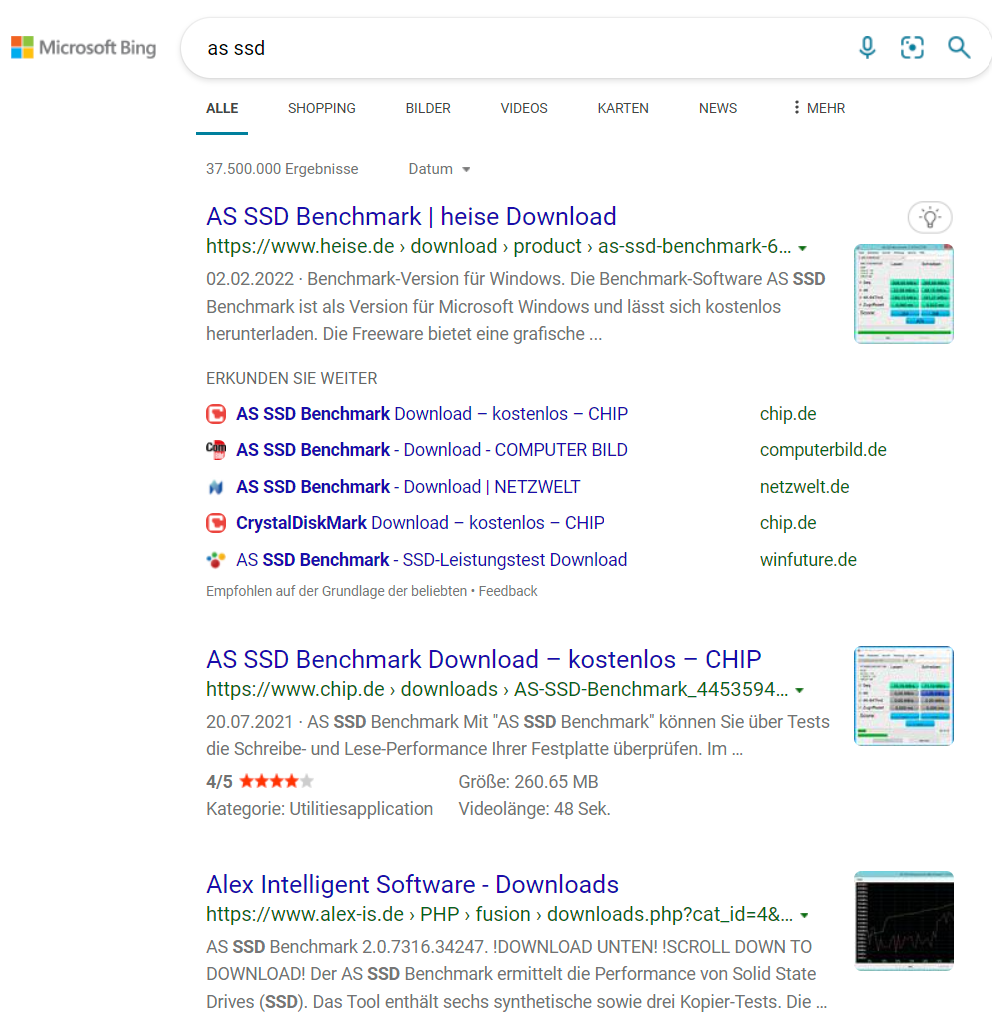Open 'Alex Intelligent Software - Downloads' result
Viewport: 992px width, 1022px height.
413,884
